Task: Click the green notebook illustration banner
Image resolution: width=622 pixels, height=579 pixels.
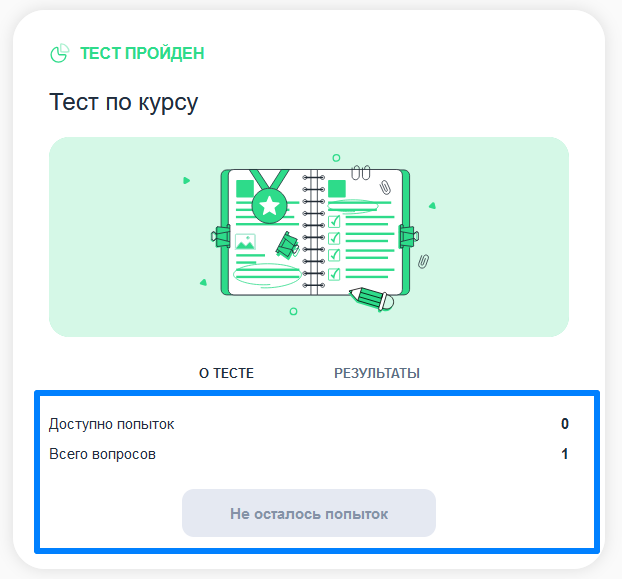Action: (x=309, y=237)
